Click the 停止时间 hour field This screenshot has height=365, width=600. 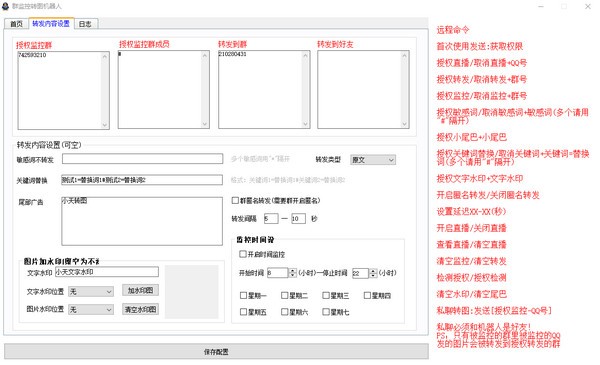point(360,273)
